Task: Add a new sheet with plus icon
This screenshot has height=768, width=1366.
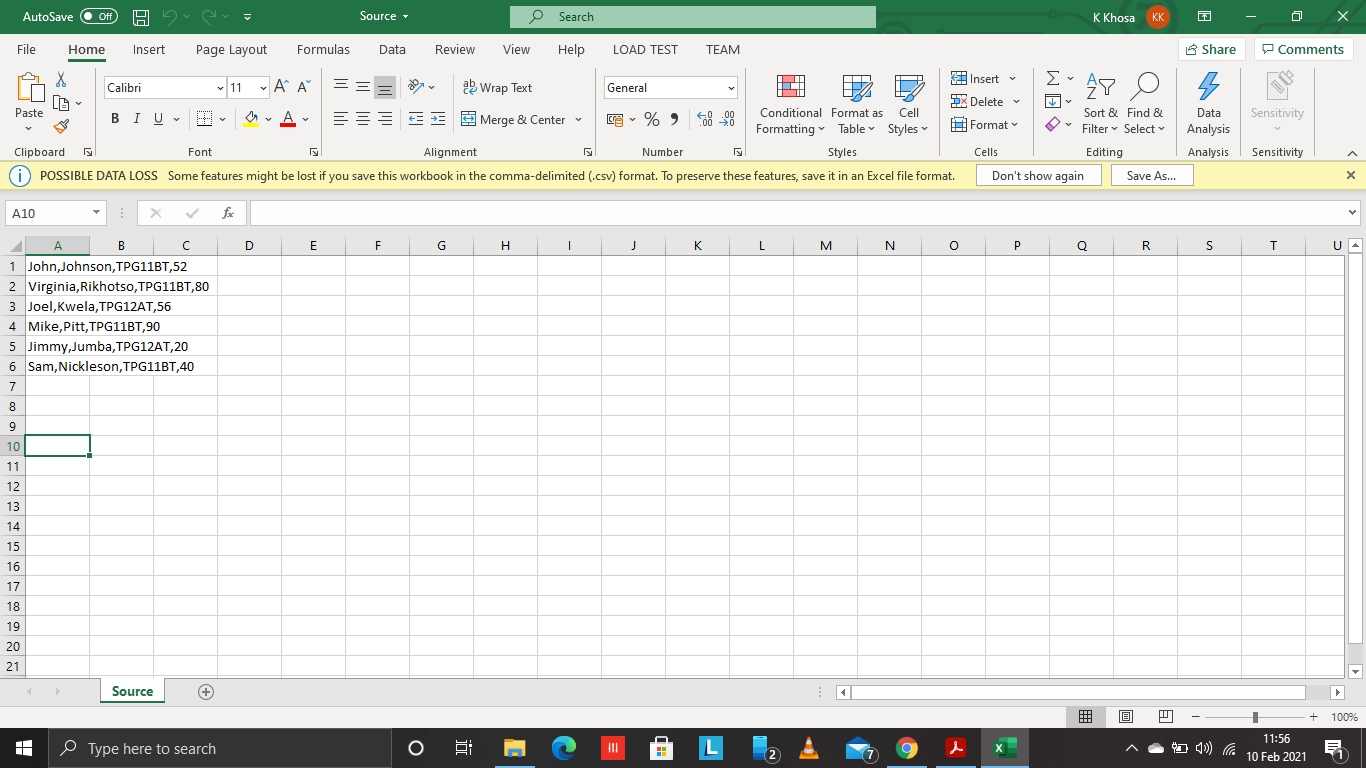Action: (206, 691)
